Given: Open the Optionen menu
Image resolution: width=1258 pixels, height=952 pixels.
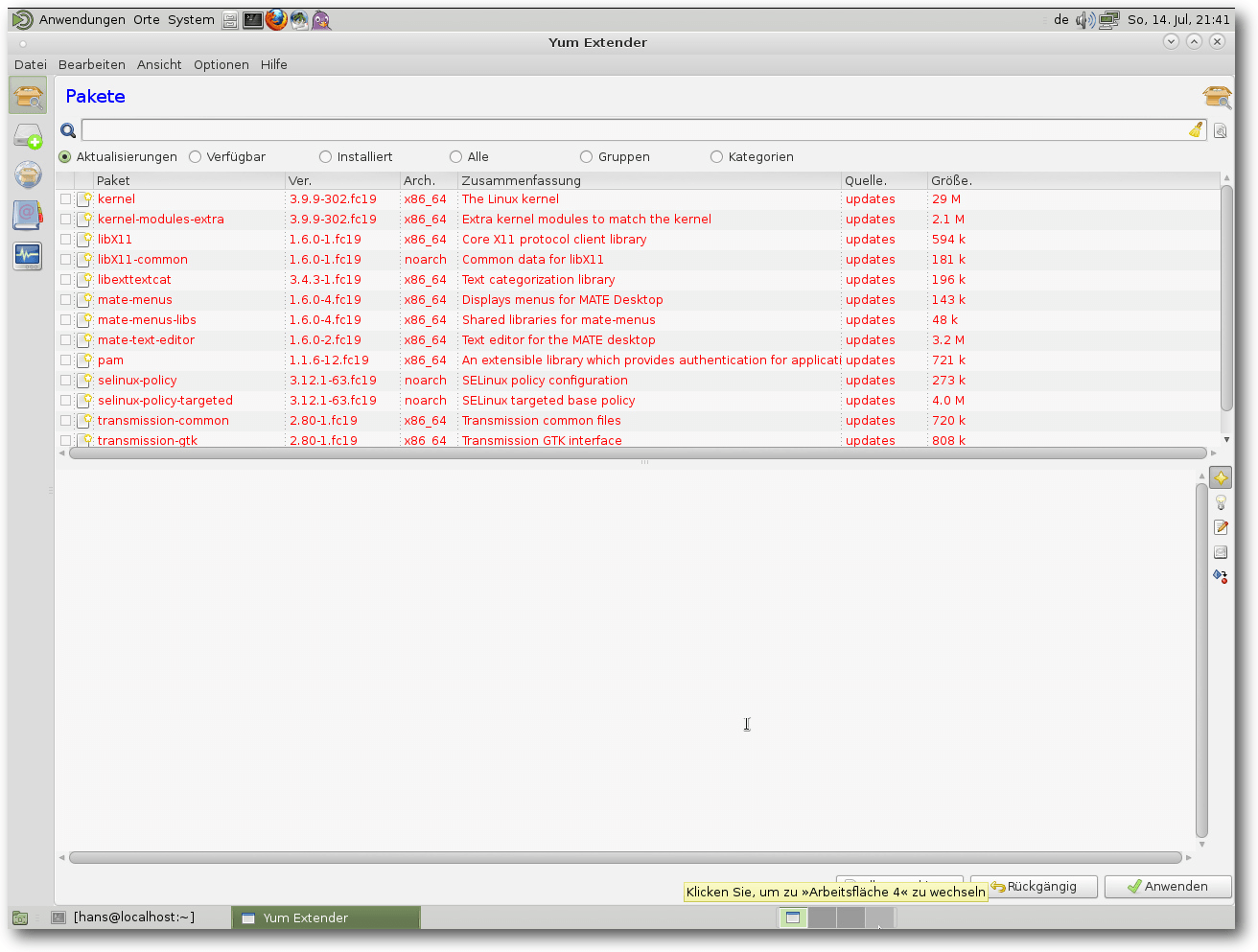Looking at the screenshot, I should pyautogui.click(x=221, y=65).
